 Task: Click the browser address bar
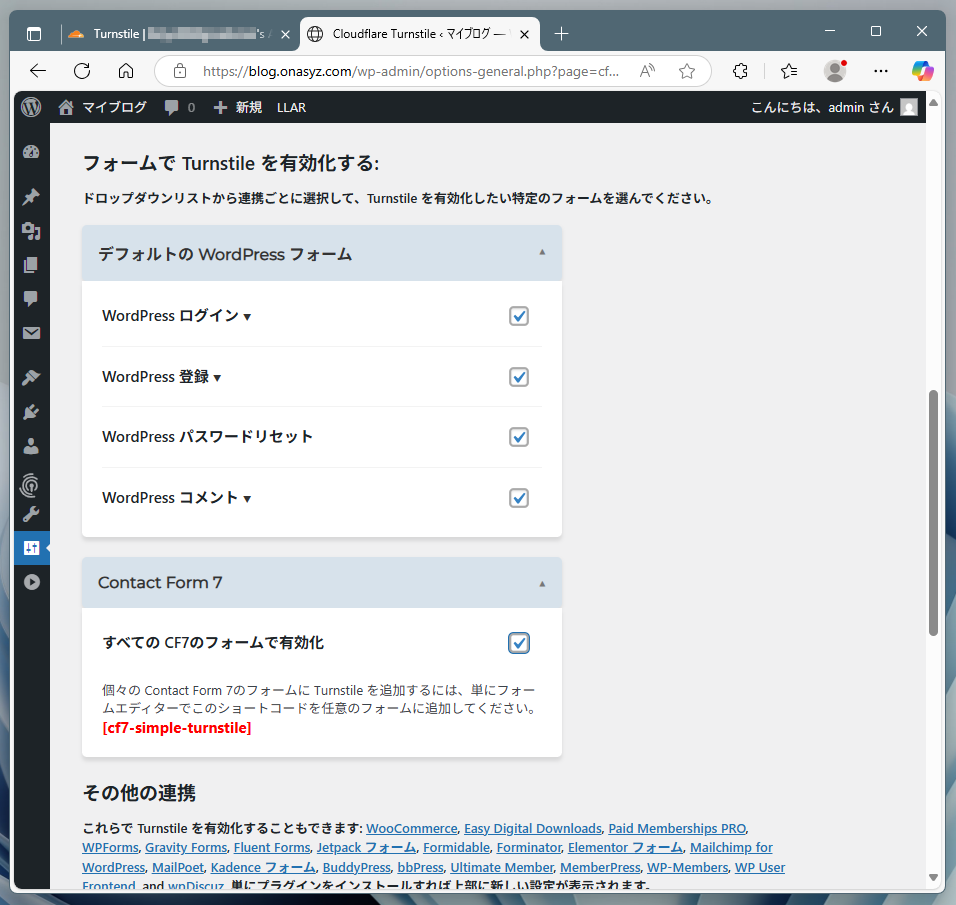[x=410, y=71]
